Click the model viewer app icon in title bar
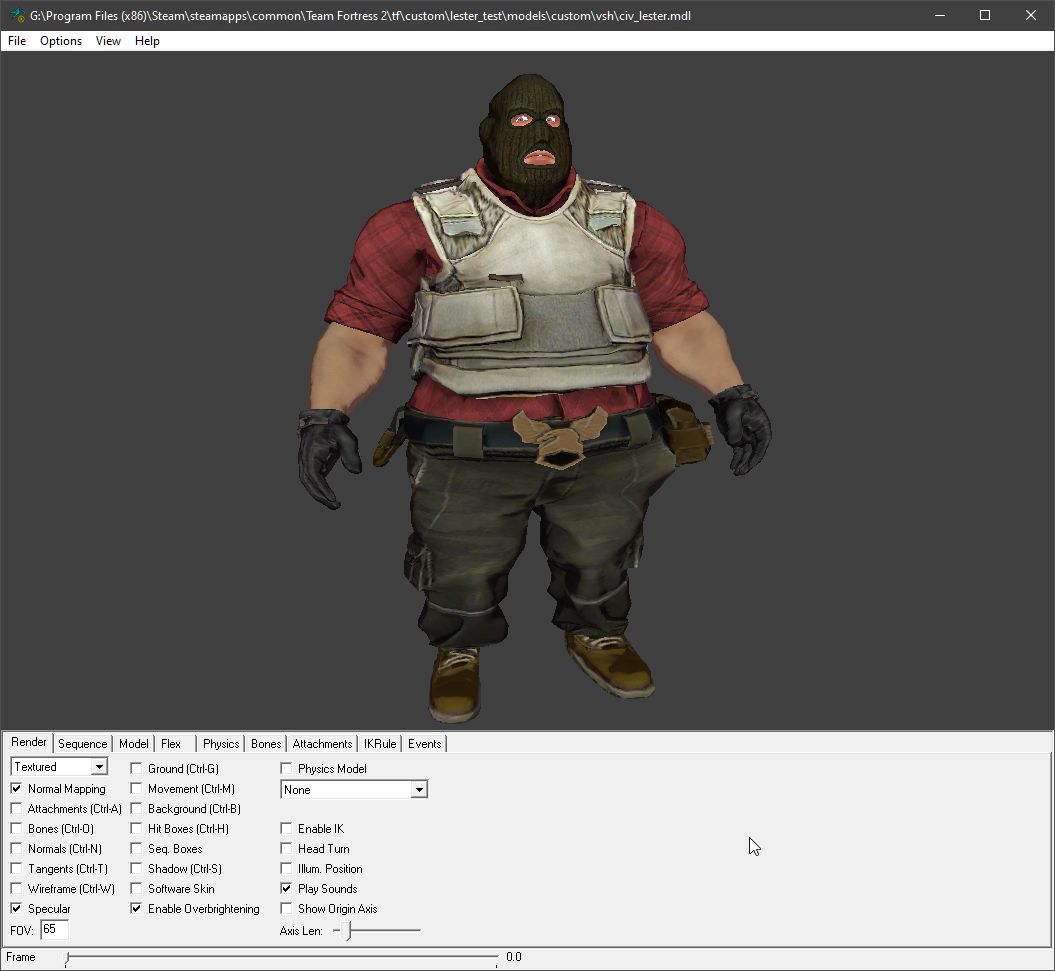Image resolution: width=1055 pixels, height=971 pixels. tap(16, 15)
